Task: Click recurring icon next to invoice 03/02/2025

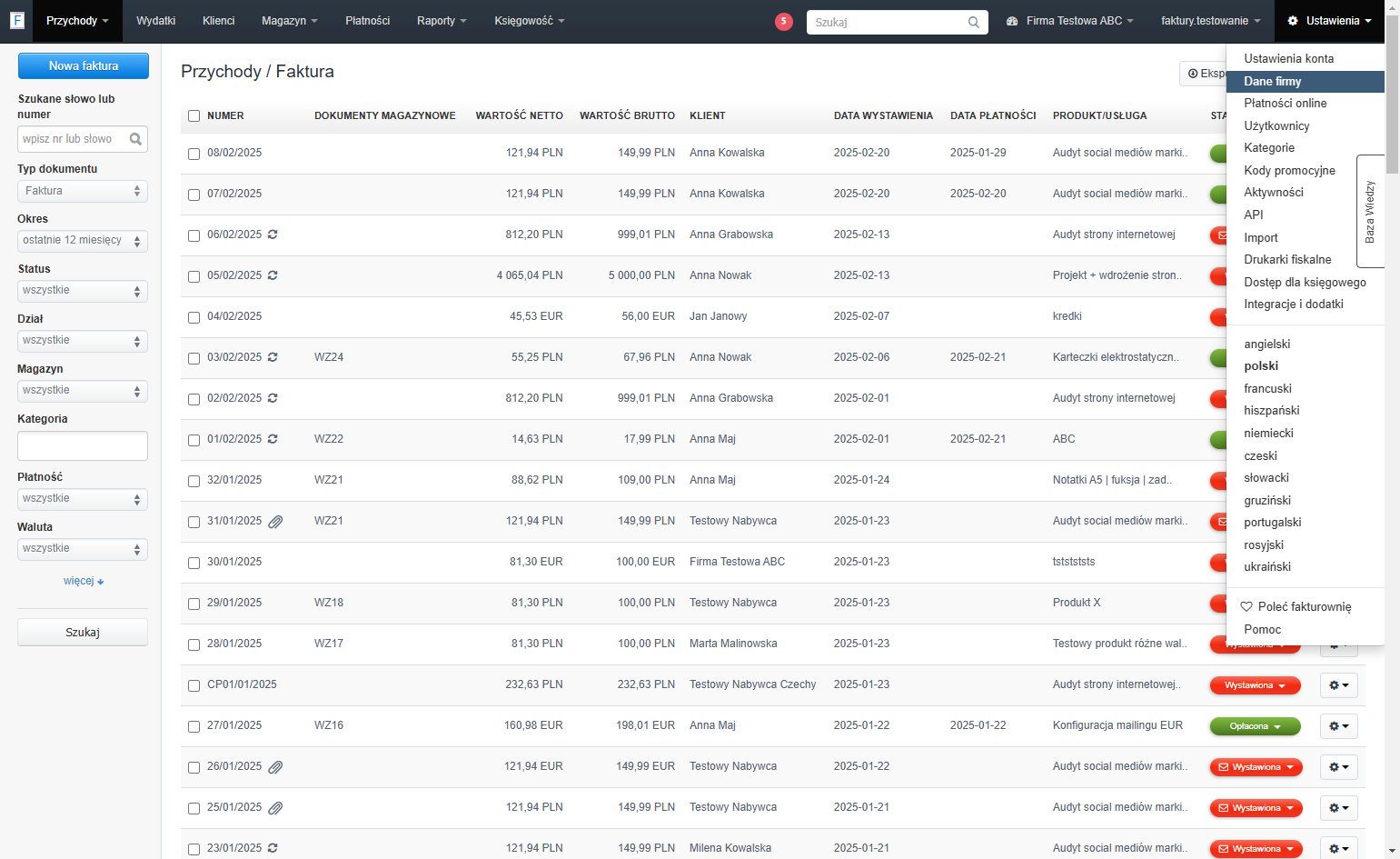Action: tap(273, 357)
